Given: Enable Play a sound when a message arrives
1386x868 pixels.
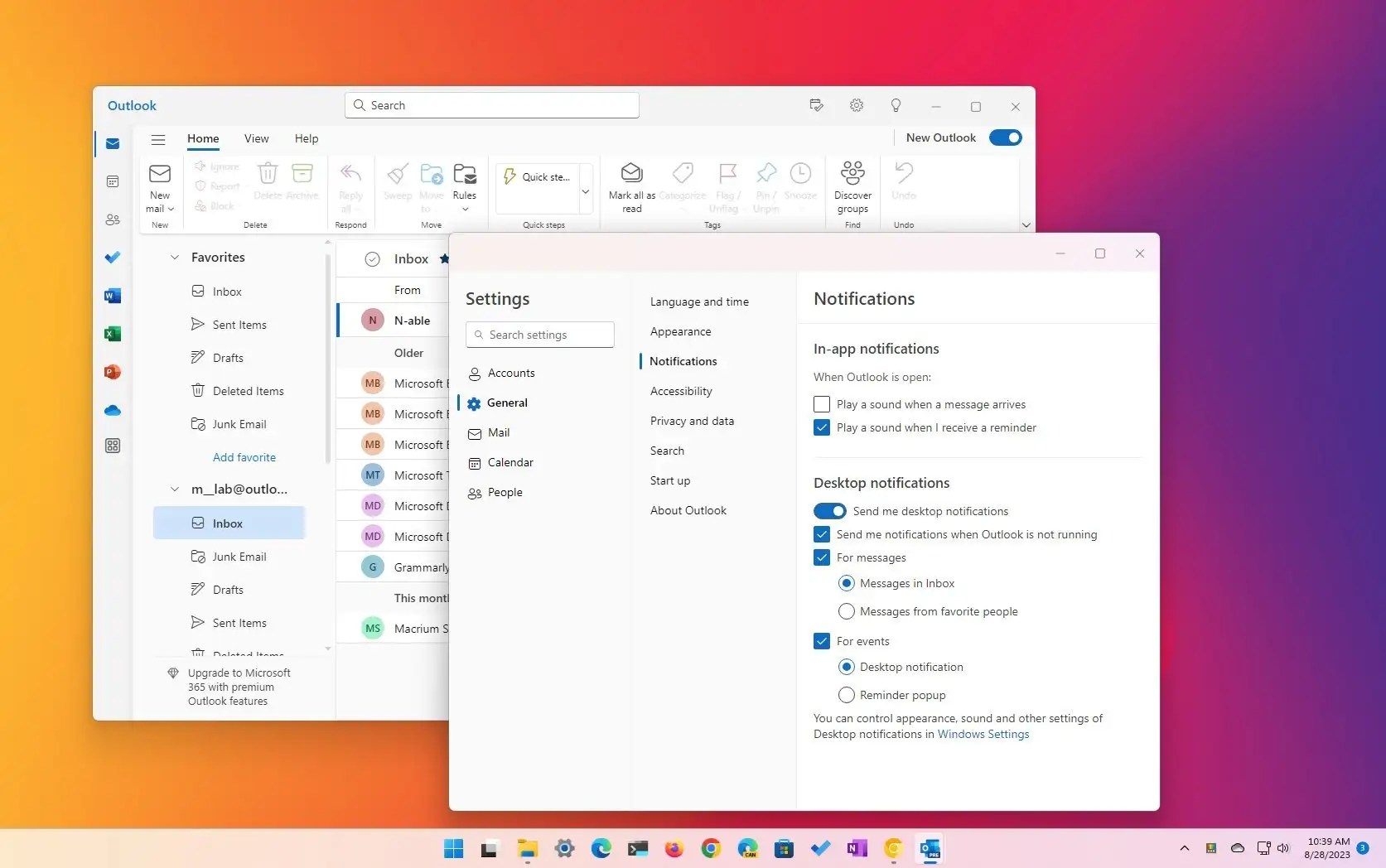Looking at the screenshot, I should coord(821,404).
